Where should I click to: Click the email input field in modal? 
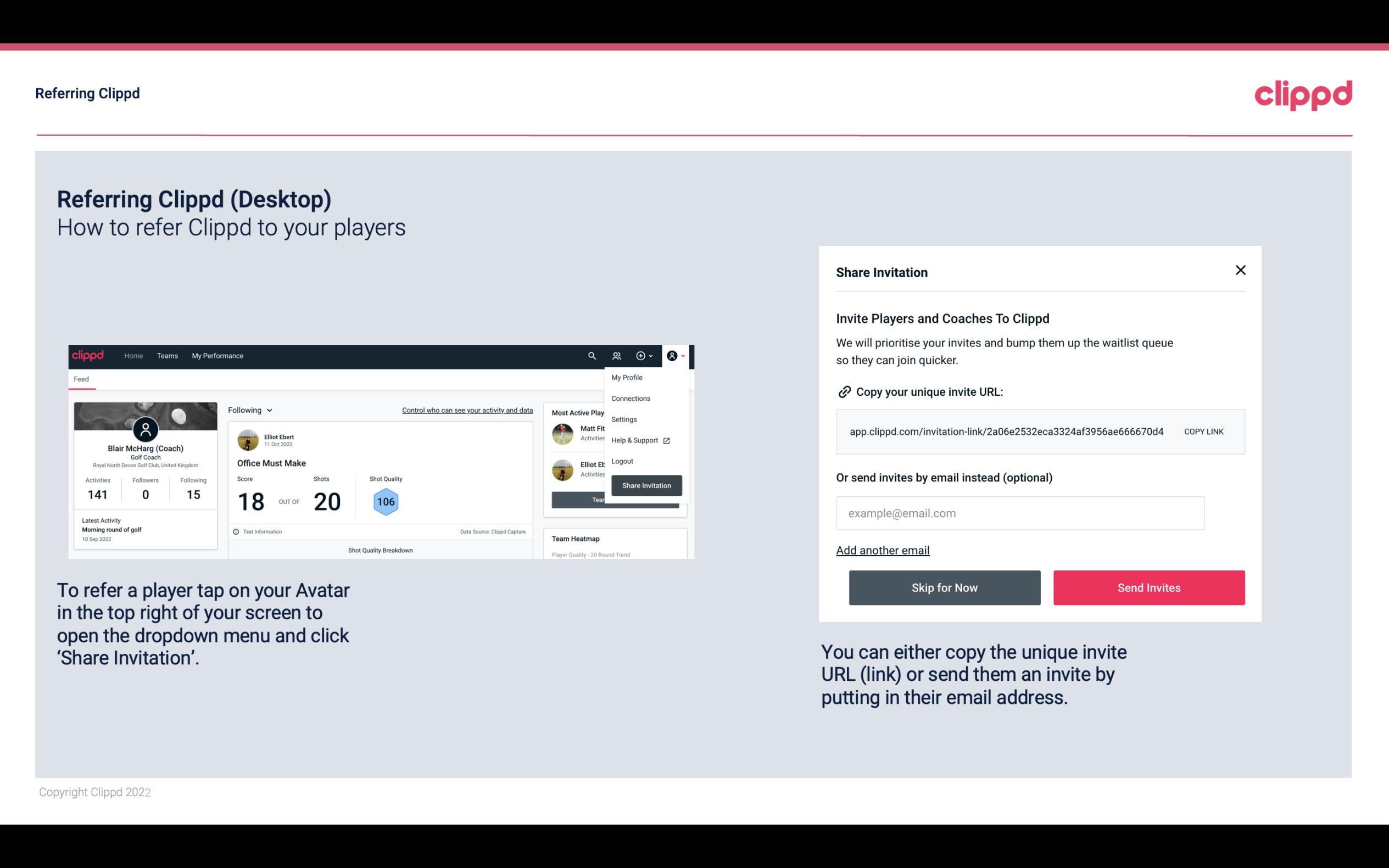coord(1020,512)
